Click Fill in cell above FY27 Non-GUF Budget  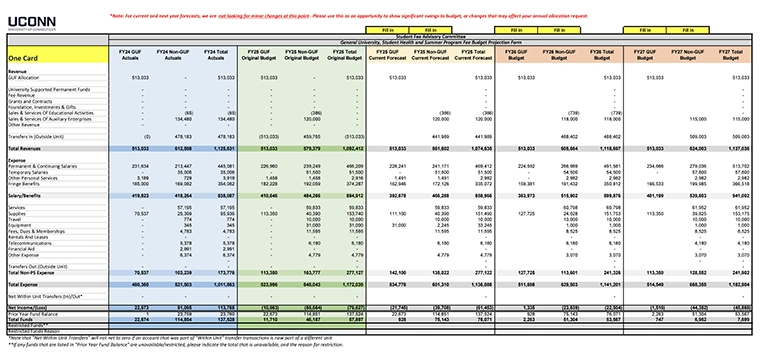coord(688,30)
